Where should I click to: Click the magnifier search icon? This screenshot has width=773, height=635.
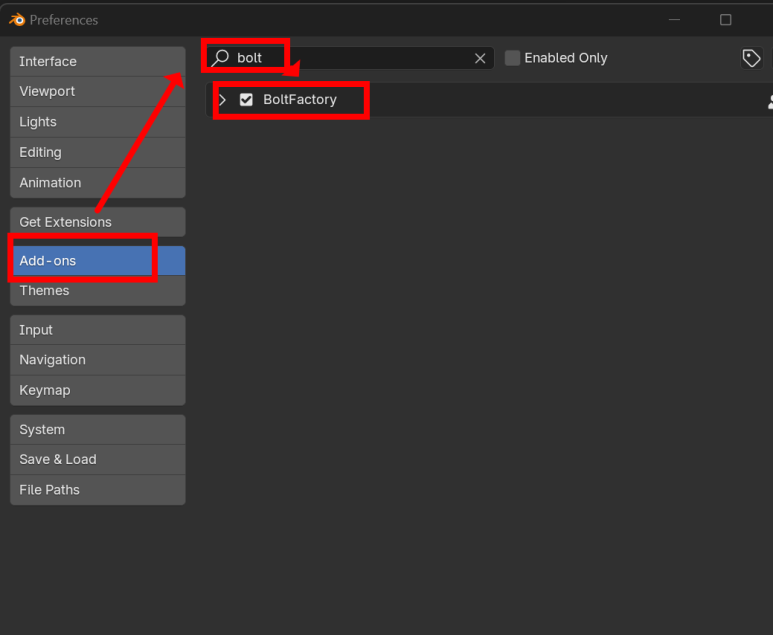click(220, 58)
